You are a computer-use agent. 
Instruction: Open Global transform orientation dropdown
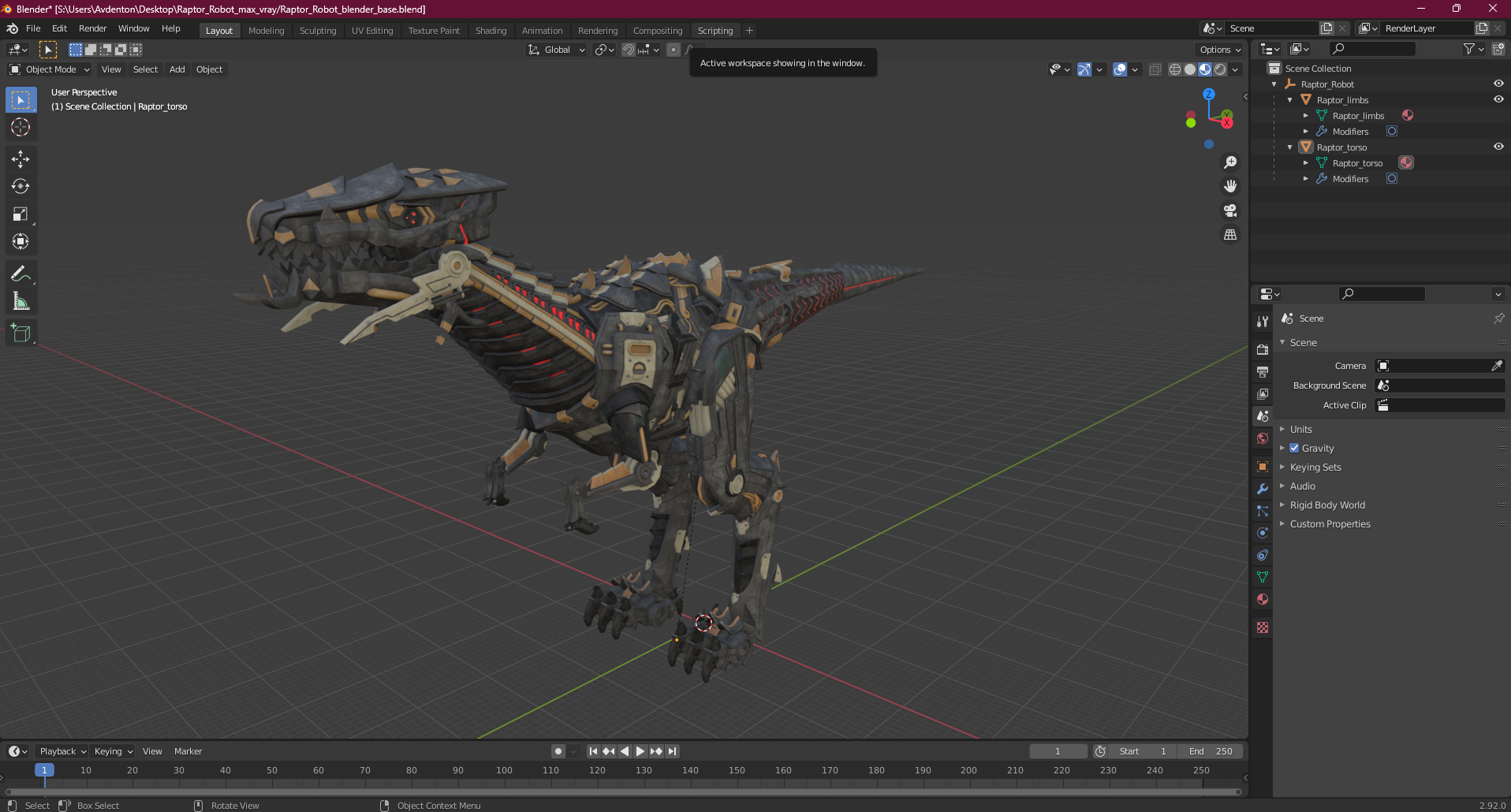pyautogui.click(x=557, y=50)
